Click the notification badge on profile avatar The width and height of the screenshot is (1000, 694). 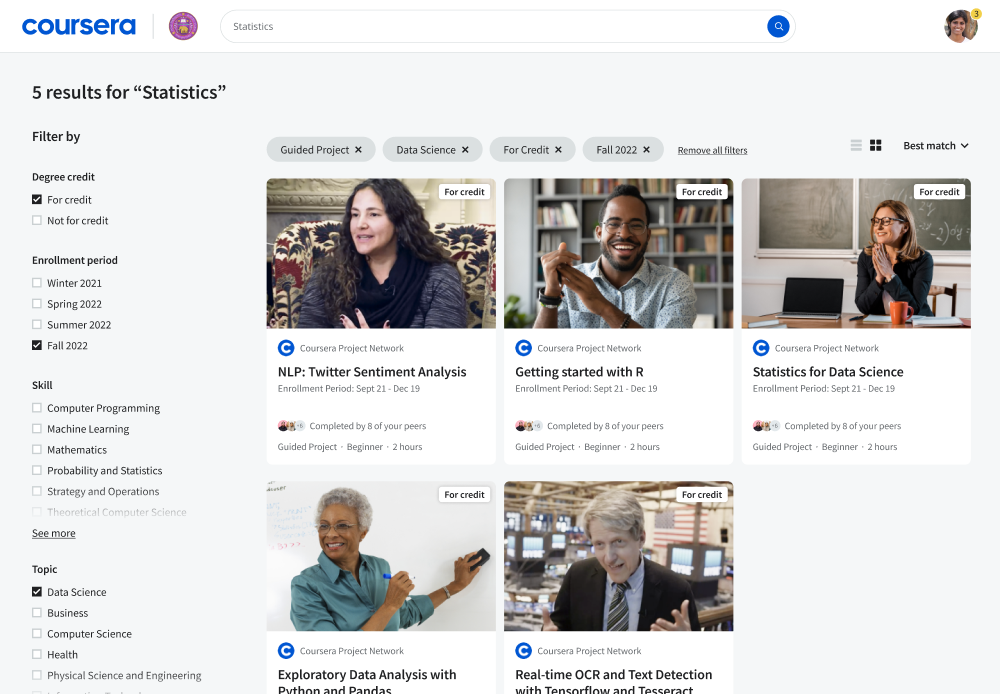[976, 13]
